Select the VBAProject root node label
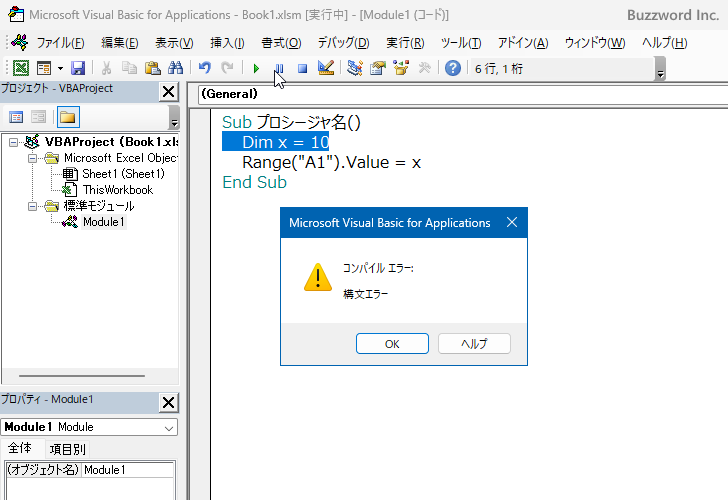Screen dimensions: 728x500 [x=111, y=142]
